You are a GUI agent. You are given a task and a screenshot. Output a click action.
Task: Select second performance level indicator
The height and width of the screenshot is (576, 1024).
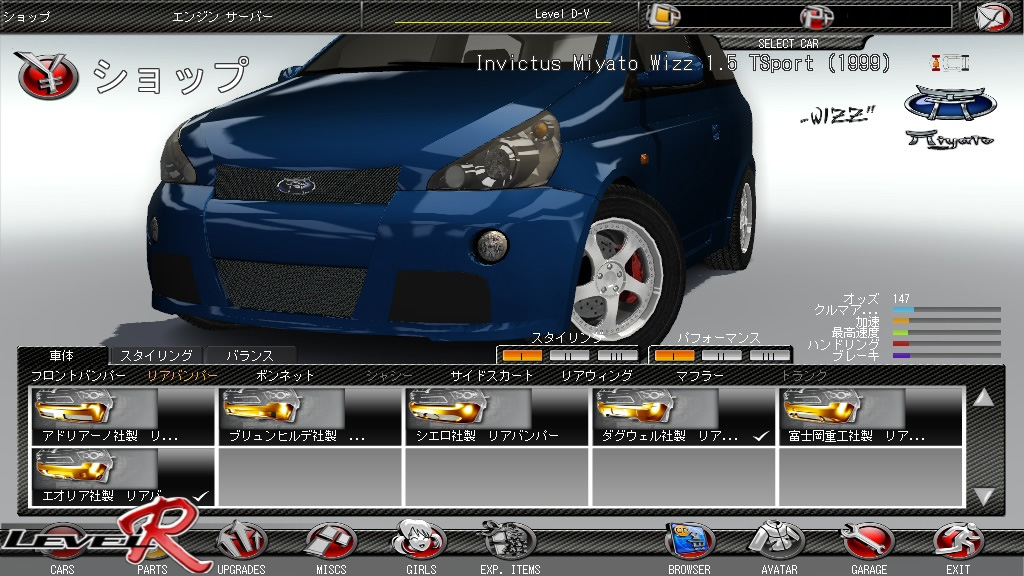coord(722,355)
